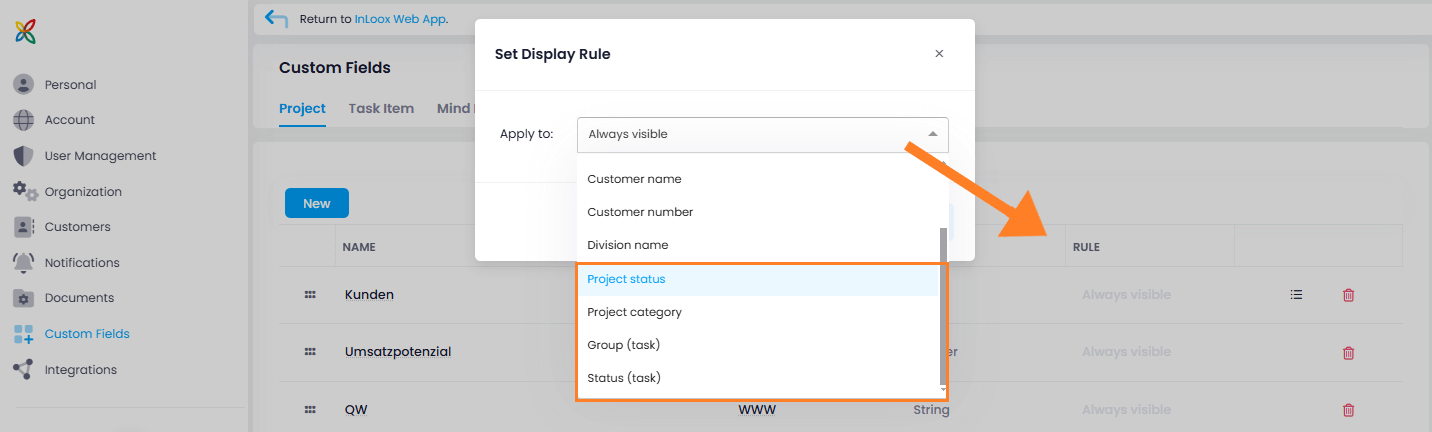Delete the Kunden custom field
Viewport: 1432px width, 432px height.
pos(1348,295)
